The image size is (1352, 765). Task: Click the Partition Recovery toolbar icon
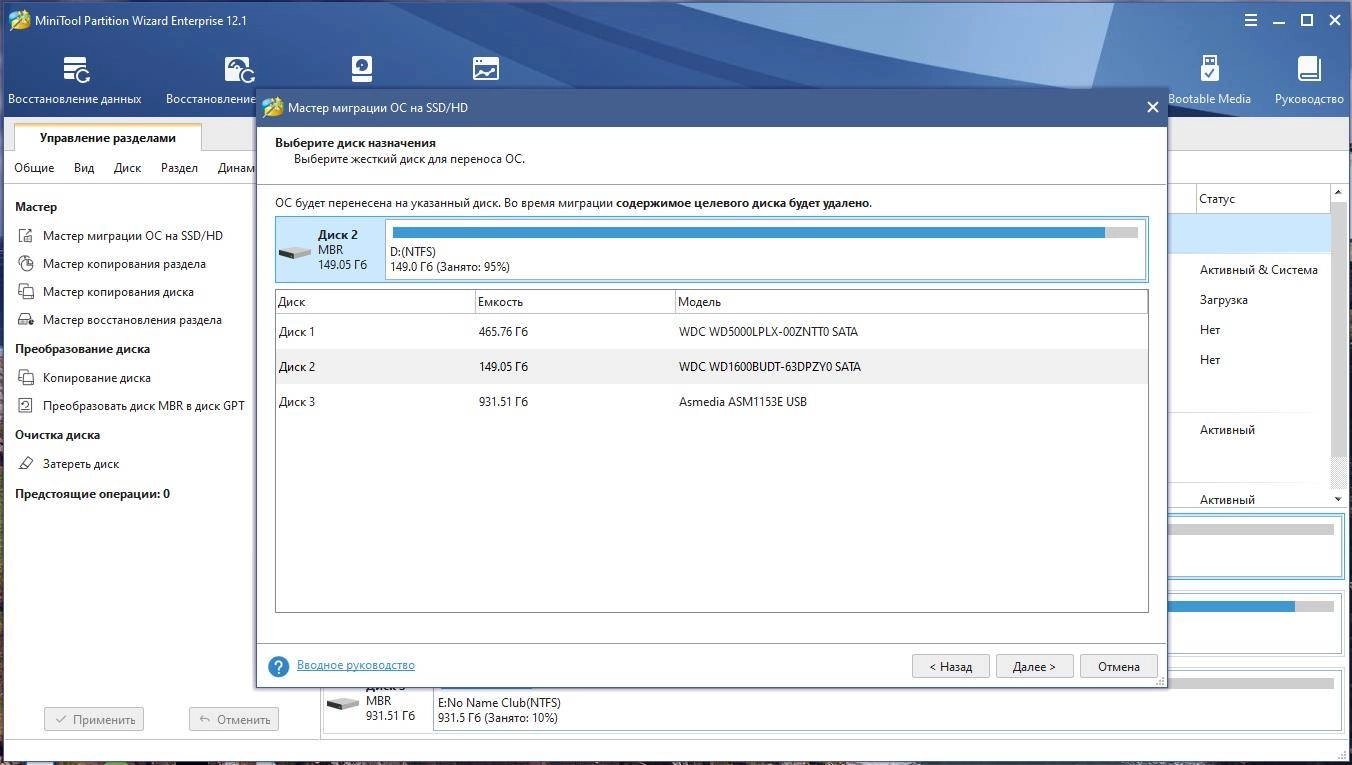[239, 69]
